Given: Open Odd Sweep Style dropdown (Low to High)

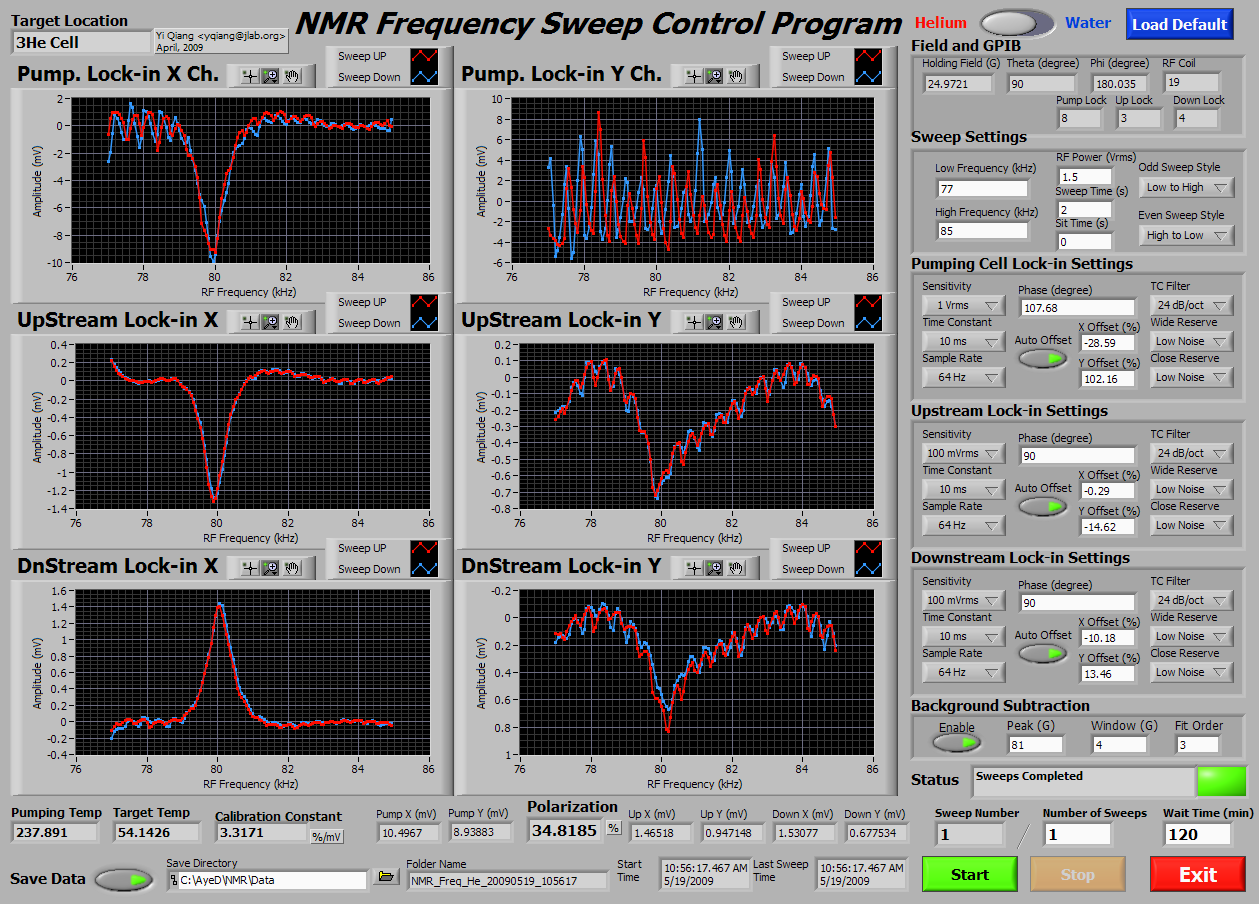Looking at the screenshot, I should pyautogui.click(x=1186, y=187).
